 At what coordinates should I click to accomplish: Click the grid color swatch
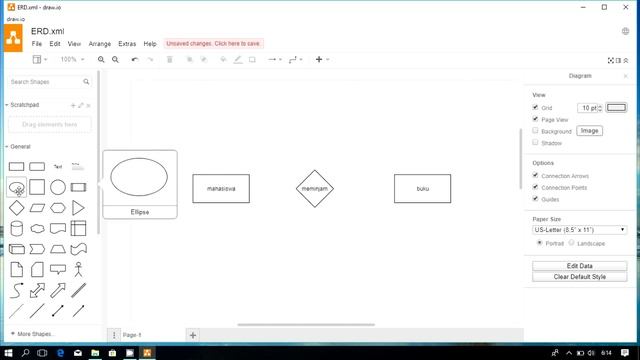pos(616,108)
